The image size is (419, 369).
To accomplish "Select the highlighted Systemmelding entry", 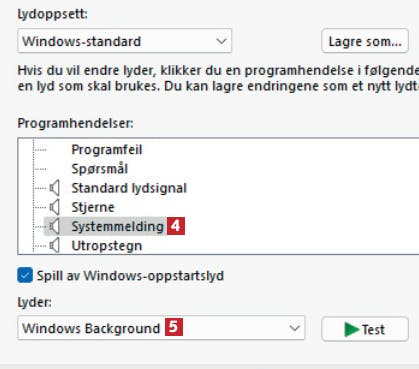I will [x=117, y=226].
